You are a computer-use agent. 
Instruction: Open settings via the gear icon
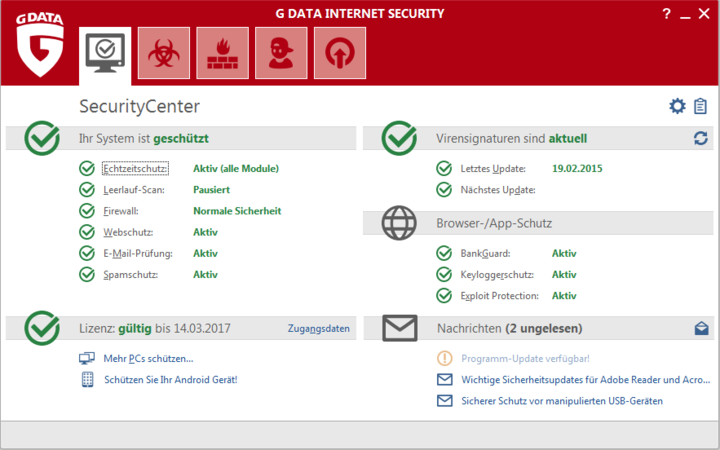tap(677, 106)
